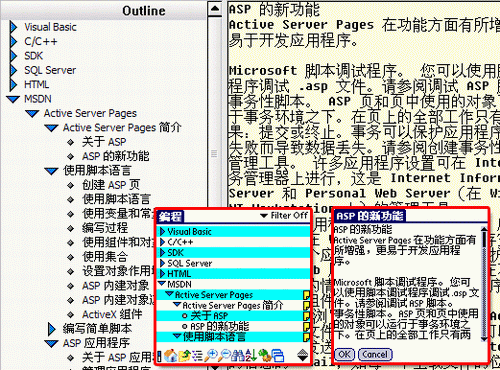
Task: Select 使用集合 in the Outline panel
Action: (105, 257)
